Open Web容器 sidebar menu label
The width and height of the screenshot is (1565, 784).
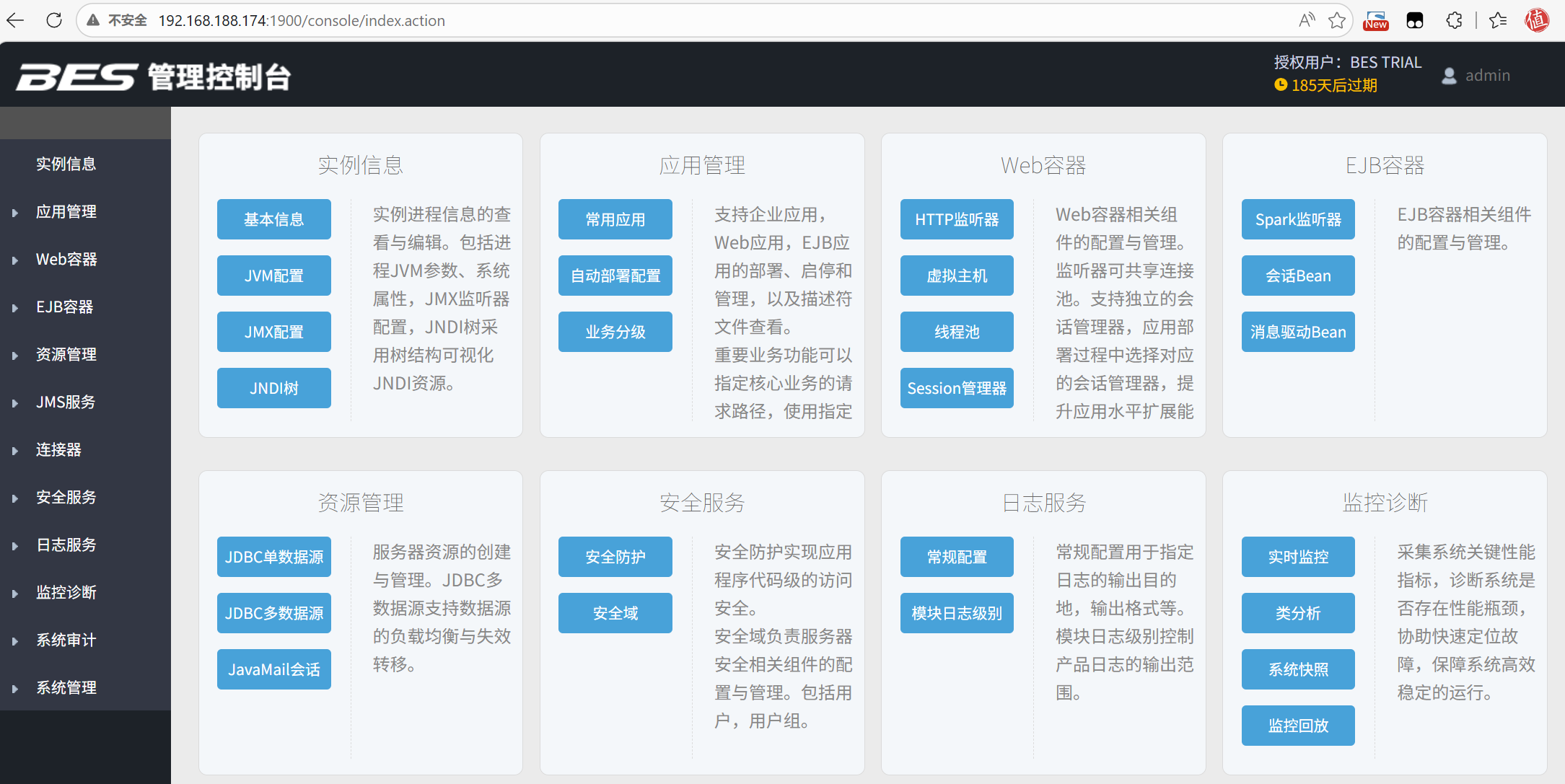point(66,259)
